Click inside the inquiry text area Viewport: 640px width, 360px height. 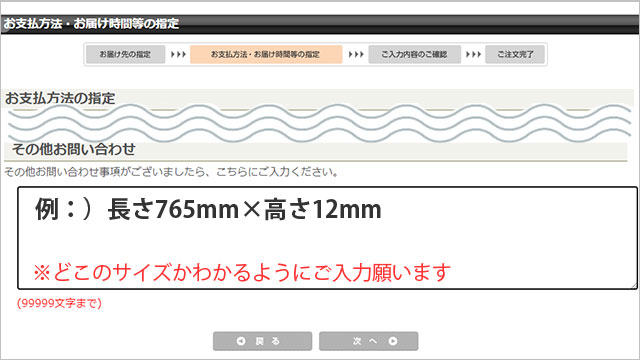point(327,238)
